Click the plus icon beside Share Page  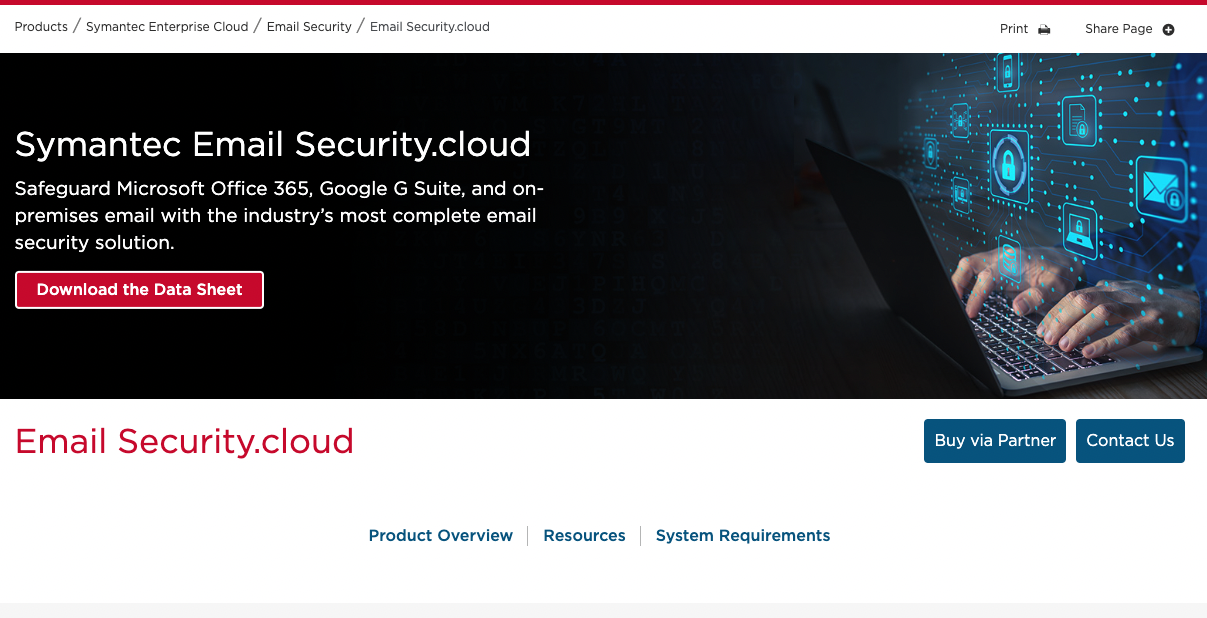1168,29
